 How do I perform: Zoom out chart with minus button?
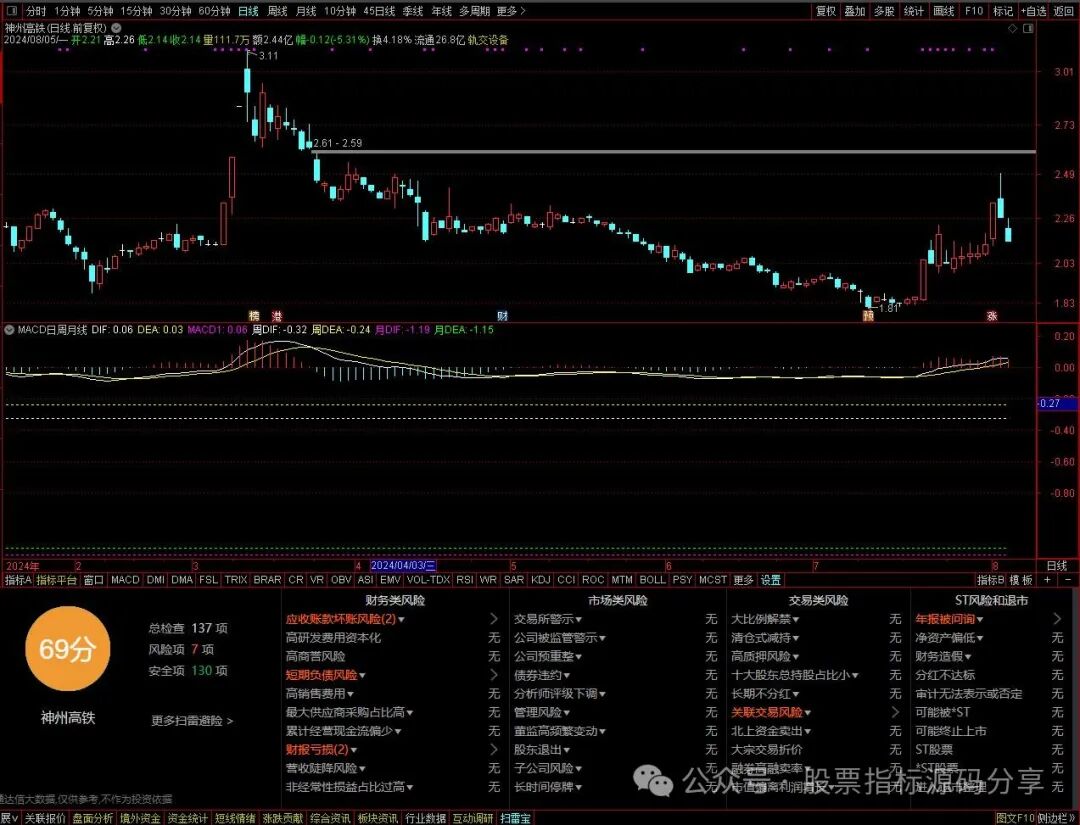pyautogui.click(x=1068, y=581)
